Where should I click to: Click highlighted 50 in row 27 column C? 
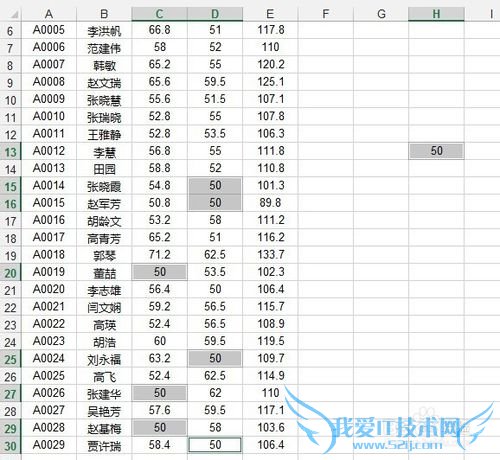point(160,393)
